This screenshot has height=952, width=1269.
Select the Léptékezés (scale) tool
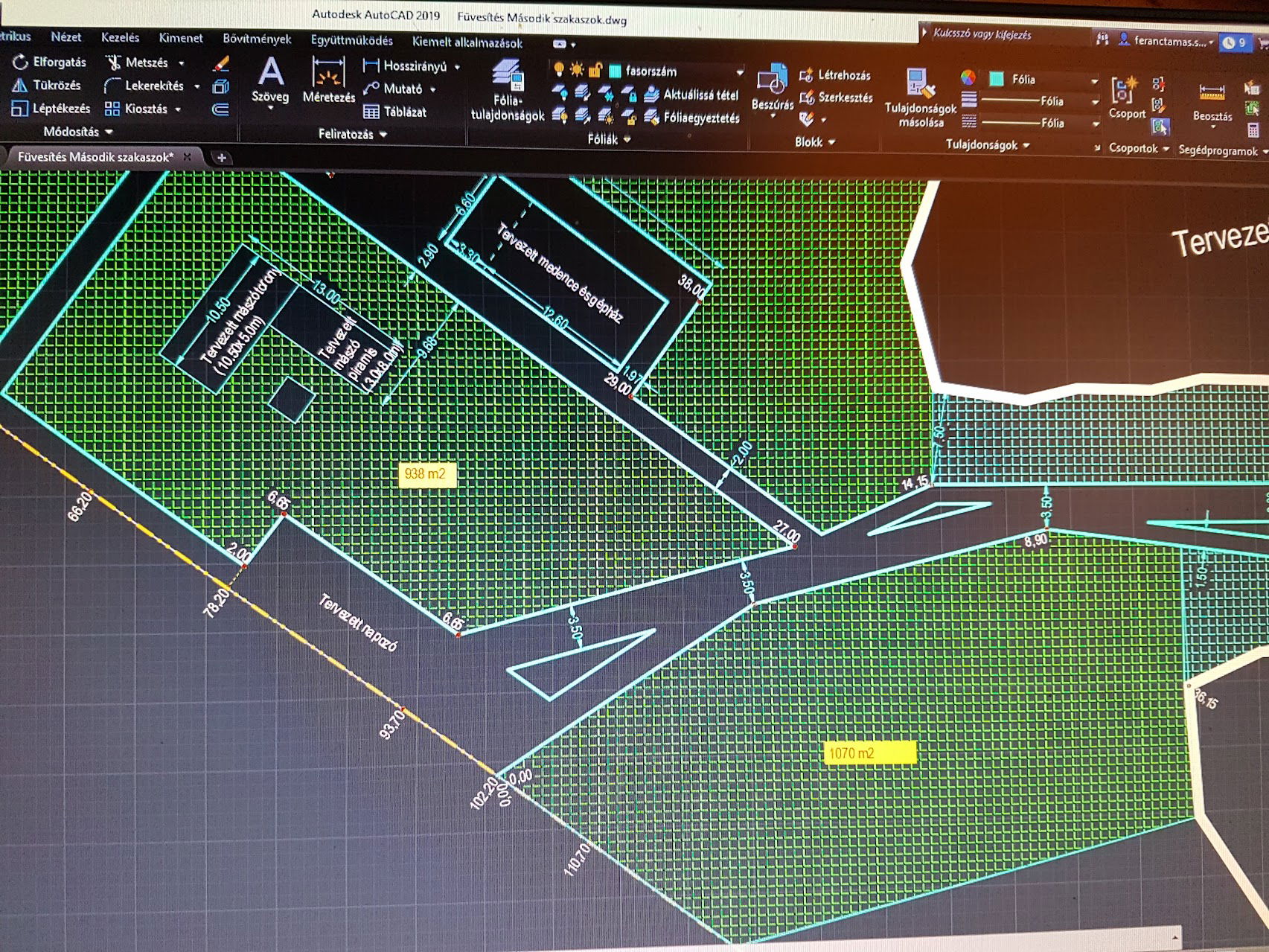51,109
